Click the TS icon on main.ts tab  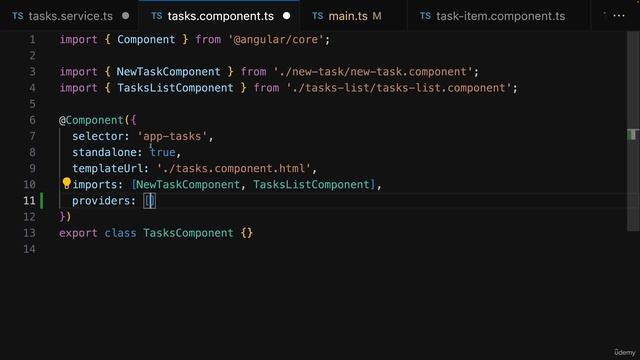[x=318, y=16]
